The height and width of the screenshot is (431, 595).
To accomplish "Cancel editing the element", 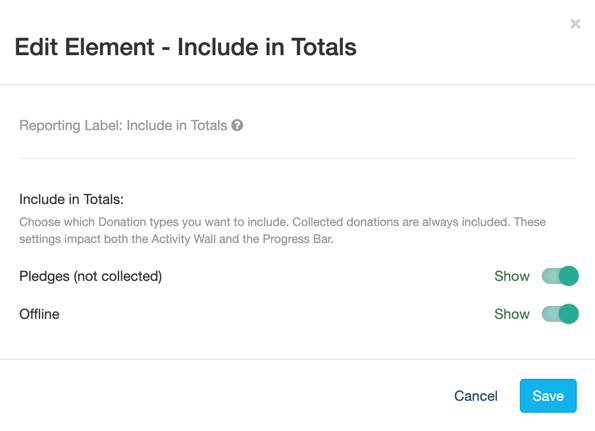I will tap(476, 396).
